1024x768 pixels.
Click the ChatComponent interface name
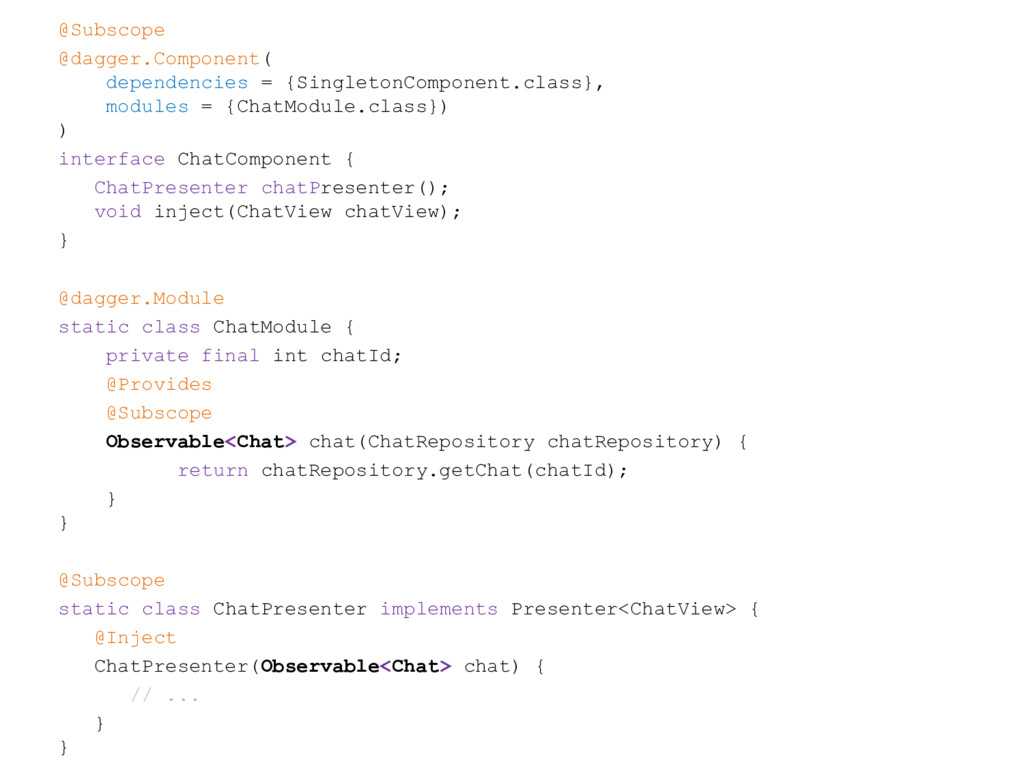tap(254, 159)
